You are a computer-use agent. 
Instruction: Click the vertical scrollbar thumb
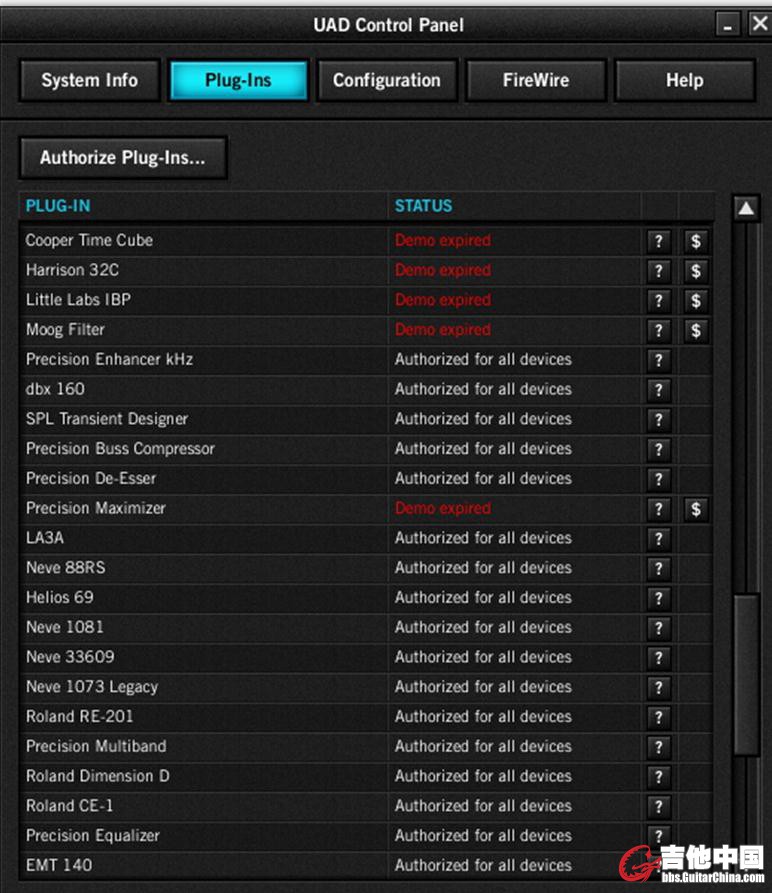[x=746, y=675]
